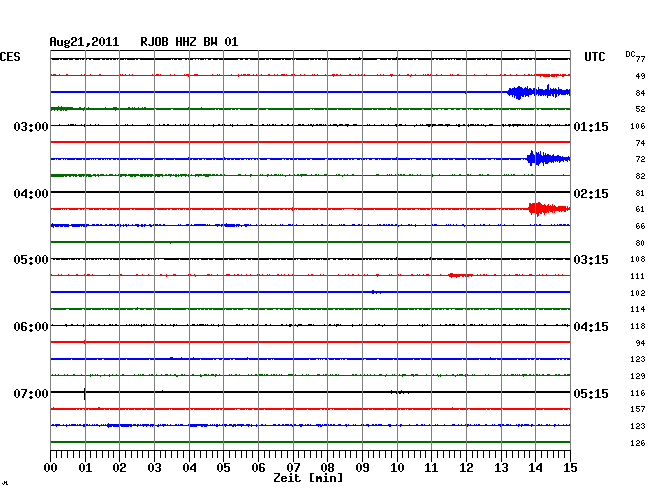The image size is (650, 494).
Task: Click minute 15 on the time axis
Action: coord(570,468)
